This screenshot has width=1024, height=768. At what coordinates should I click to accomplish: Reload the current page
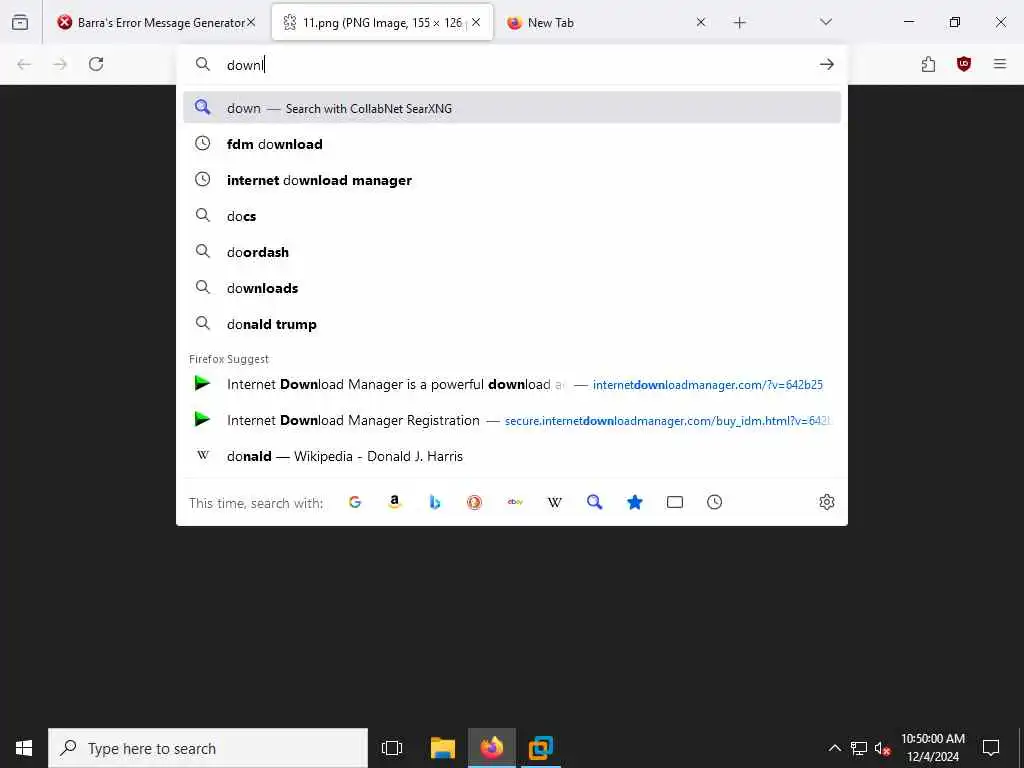coord(96,64)
